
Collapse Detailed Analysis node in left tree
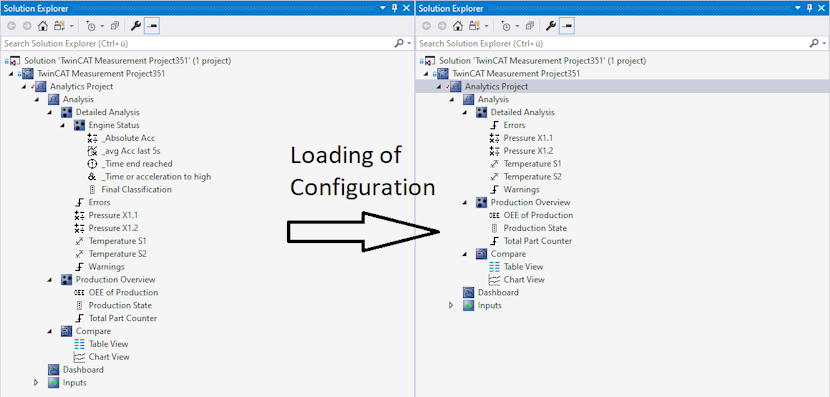point(49,113)
